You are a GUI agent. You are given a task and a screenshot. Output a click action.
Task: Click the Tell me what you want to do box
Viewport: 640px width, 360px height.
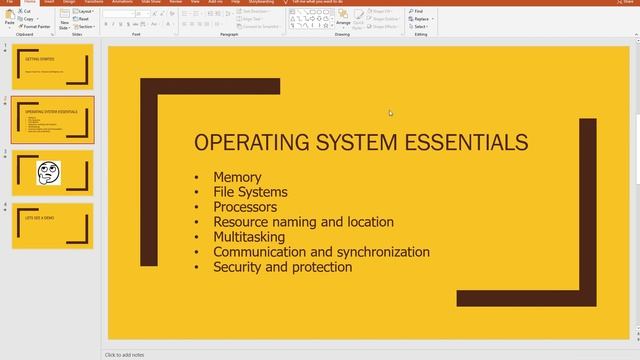[x=313, y=2]
